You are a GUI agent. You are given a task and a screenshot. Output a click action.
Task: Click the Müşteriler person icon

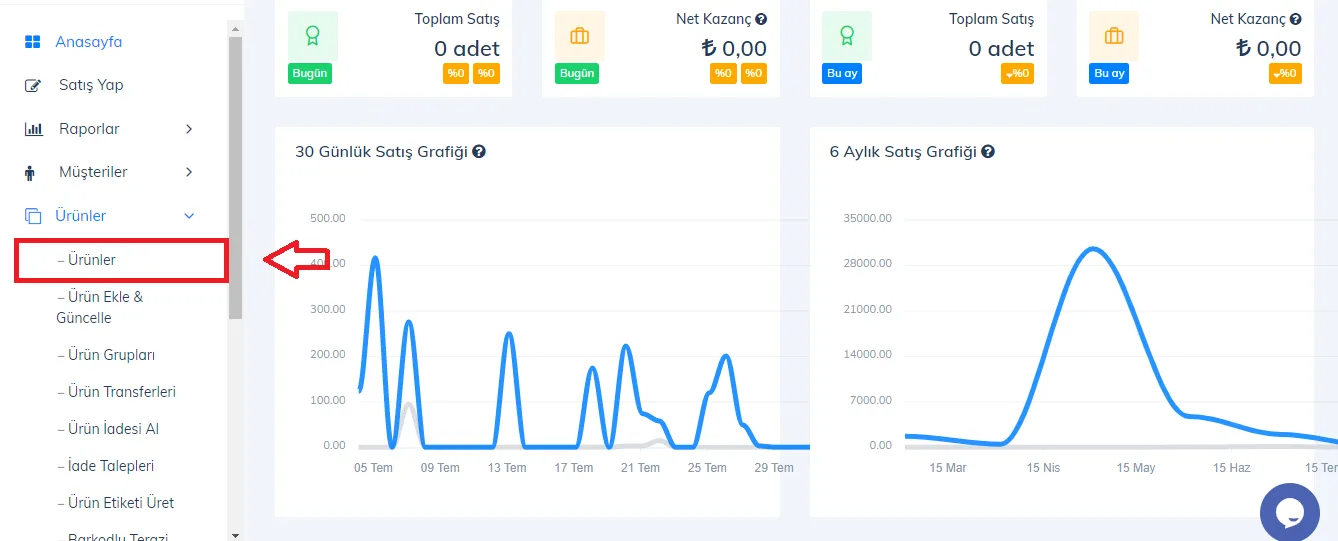[x=30, y=173]
